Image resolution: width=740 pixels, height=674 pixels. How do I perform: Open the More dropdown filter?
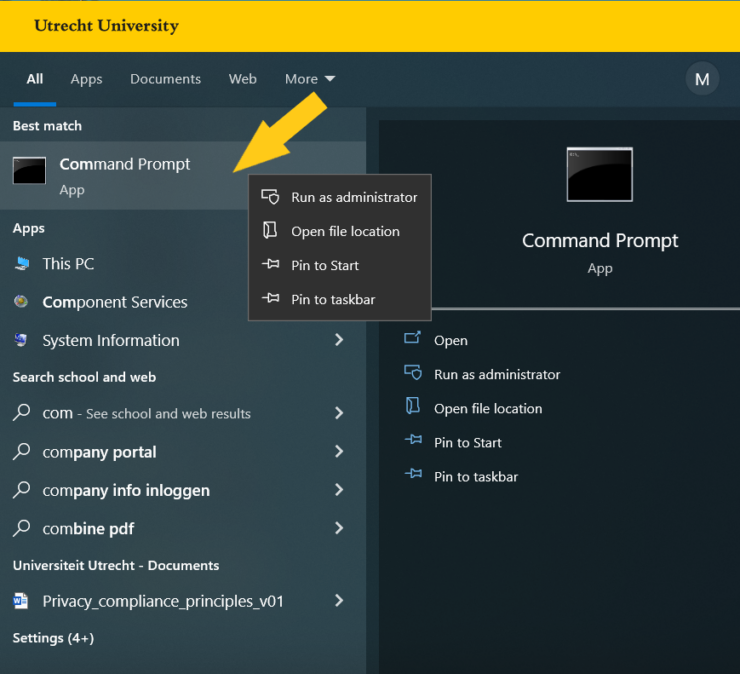(310, 79)
